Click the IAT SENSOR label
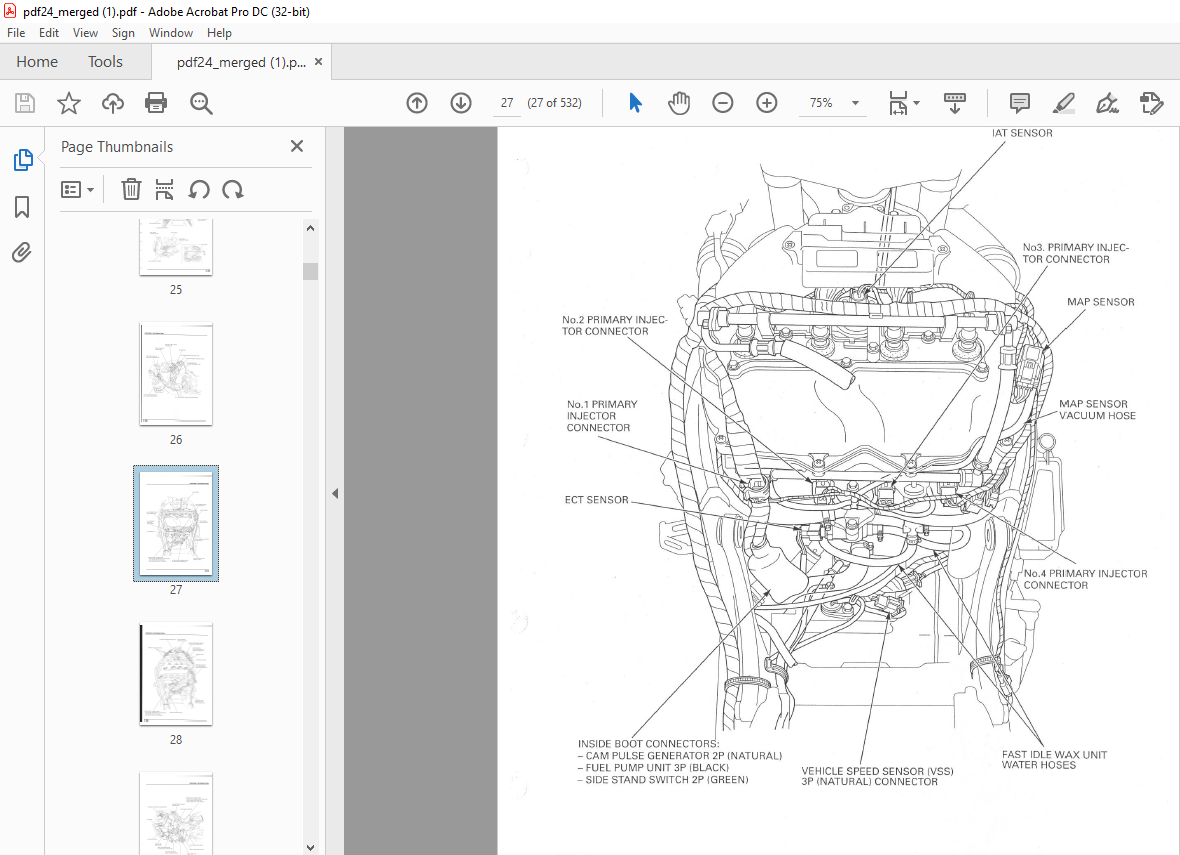 coord(1022,133)
